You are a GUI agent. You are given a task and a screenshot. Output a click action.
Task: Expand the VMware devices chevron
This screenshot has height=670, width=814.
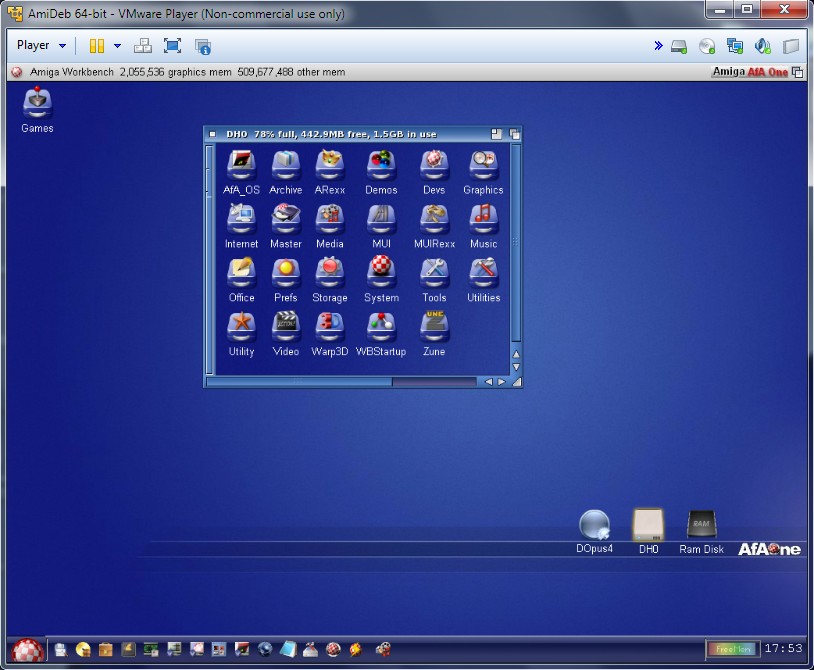658,46
